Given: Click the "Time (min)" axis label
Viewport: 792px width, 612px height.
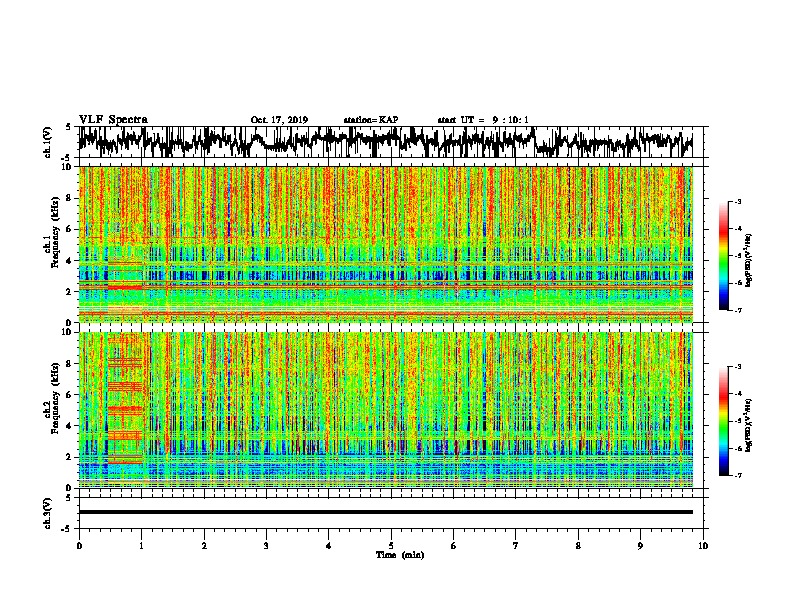Looking at the screenshot, I should point(400,555).
